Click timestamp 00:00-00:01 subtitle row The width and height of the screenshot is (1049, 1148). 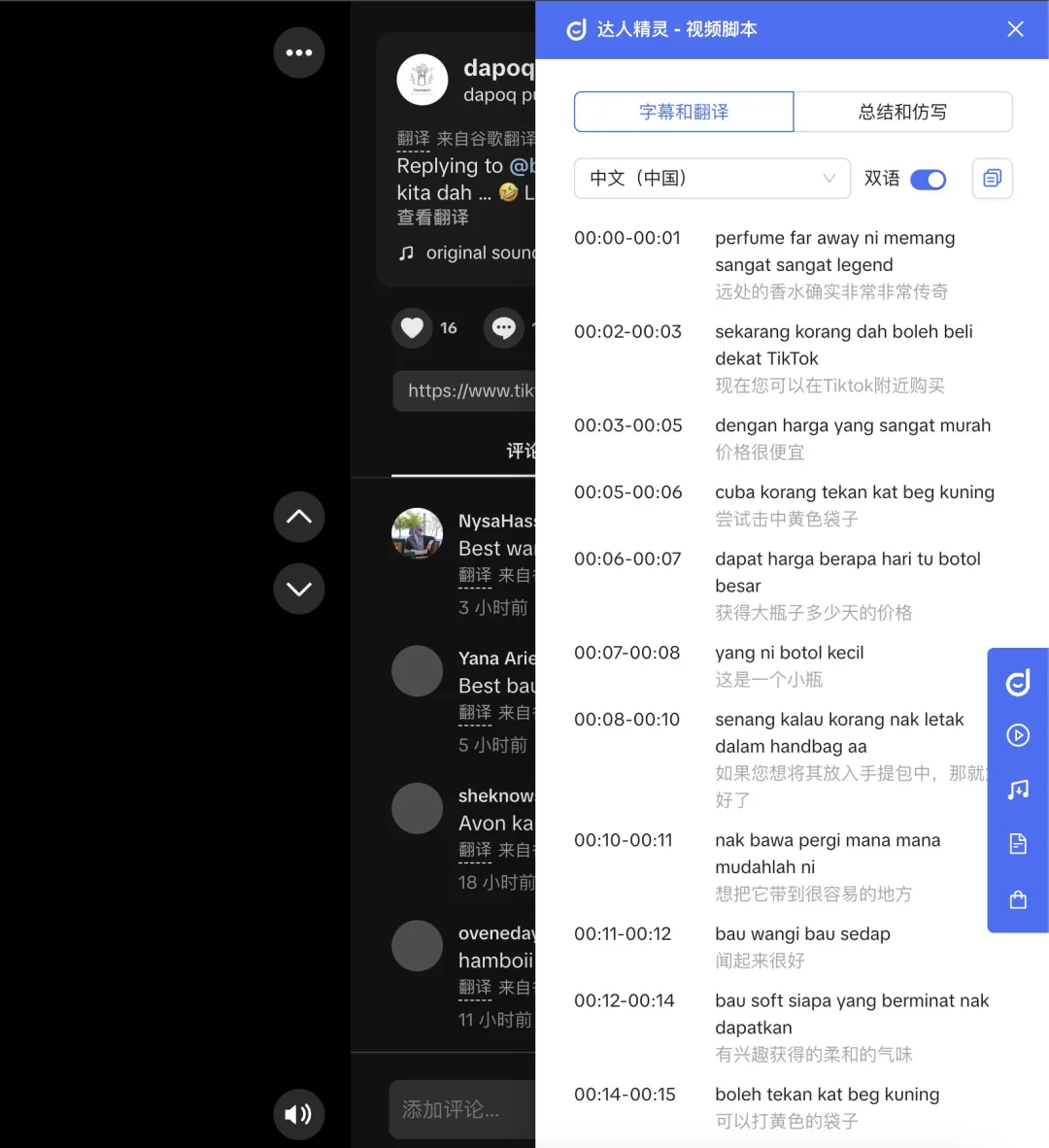(x=627, y=238)
